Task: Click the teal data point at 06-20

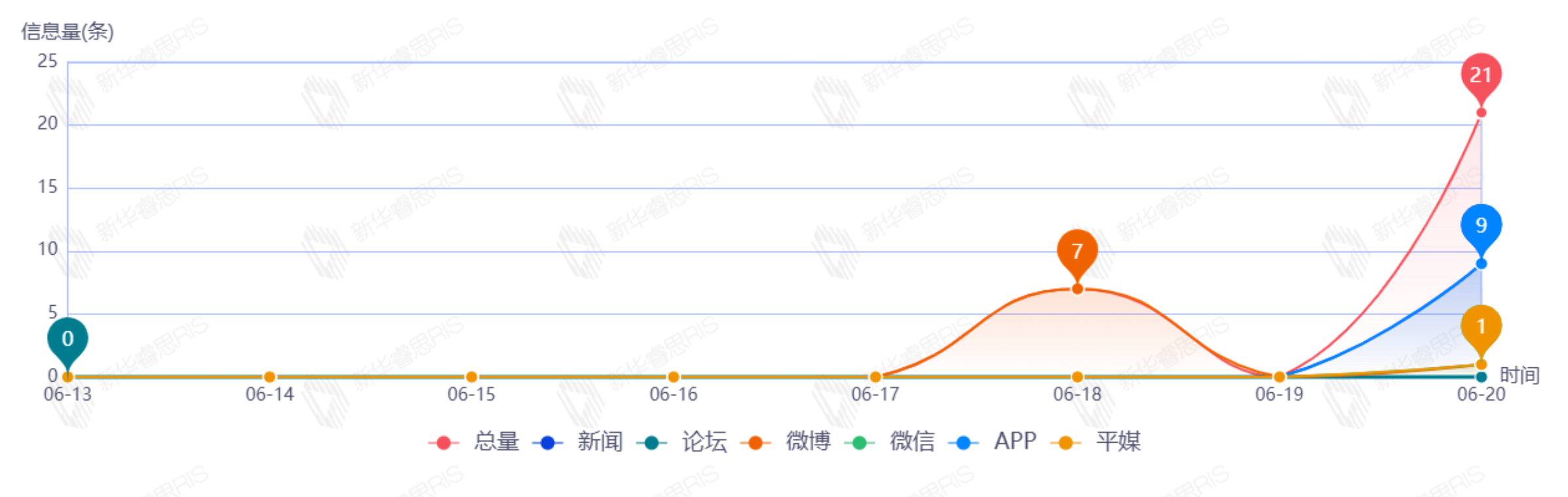Action: point(1481,377)
